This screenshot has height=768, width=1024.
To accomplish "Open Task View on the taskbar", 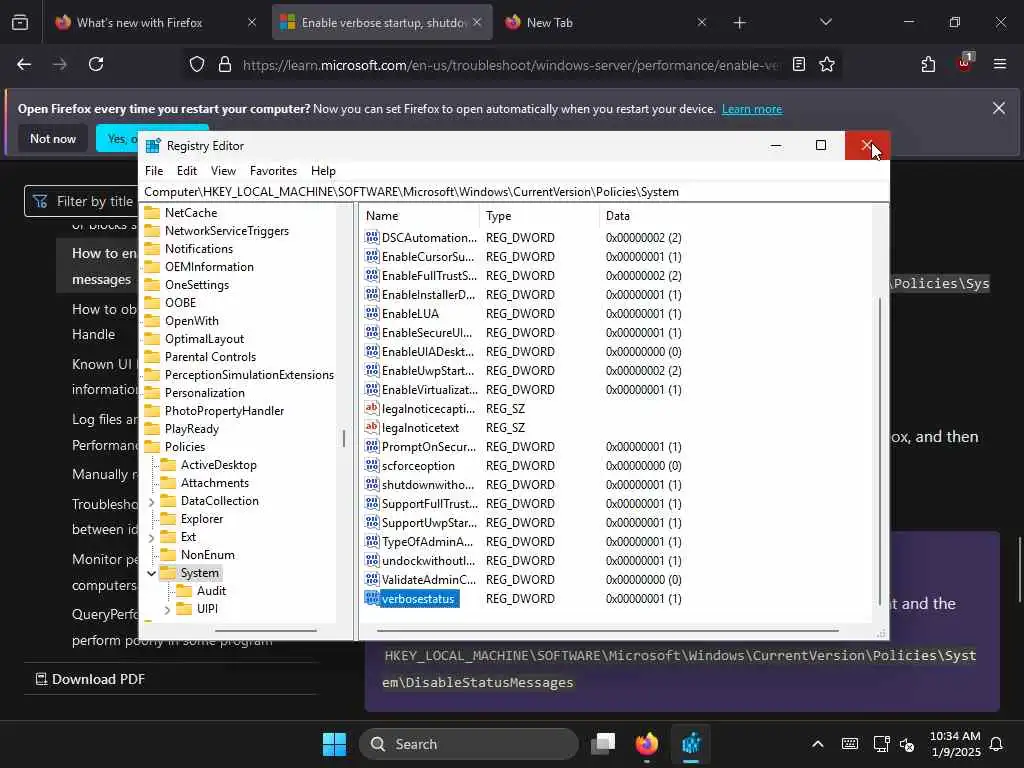I will (603, 744).
